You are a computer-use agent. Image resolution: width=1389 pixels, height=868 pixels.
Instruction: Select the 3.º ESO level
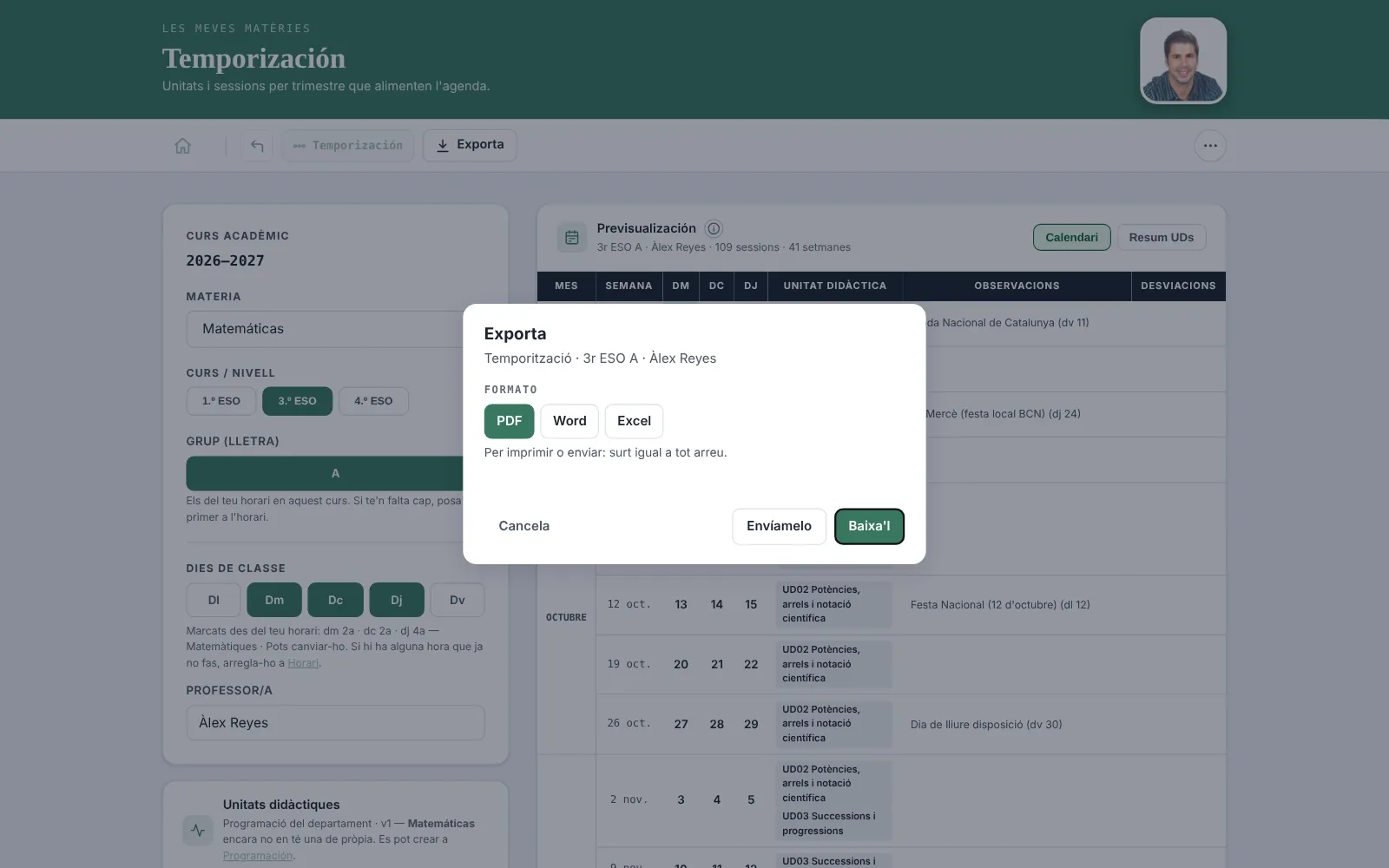click(x=297, y=401)
